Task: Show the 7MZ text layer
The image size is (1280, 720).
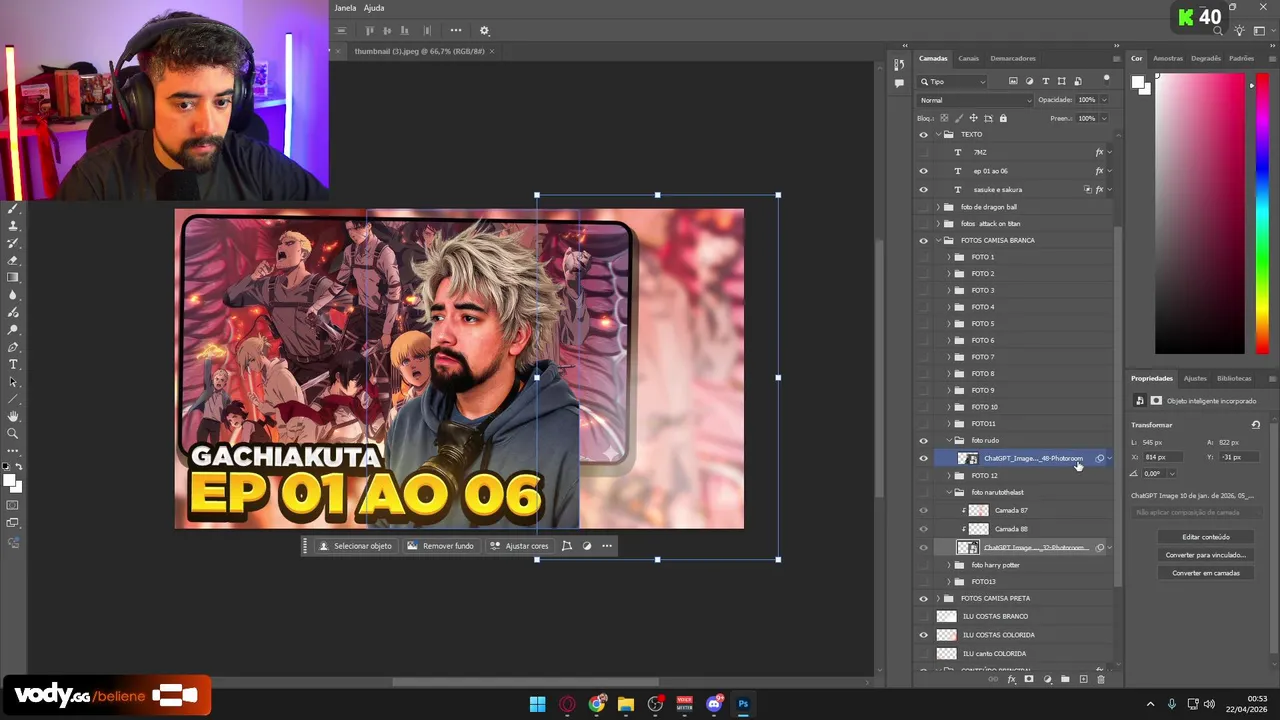Action: tap(923, 152)
